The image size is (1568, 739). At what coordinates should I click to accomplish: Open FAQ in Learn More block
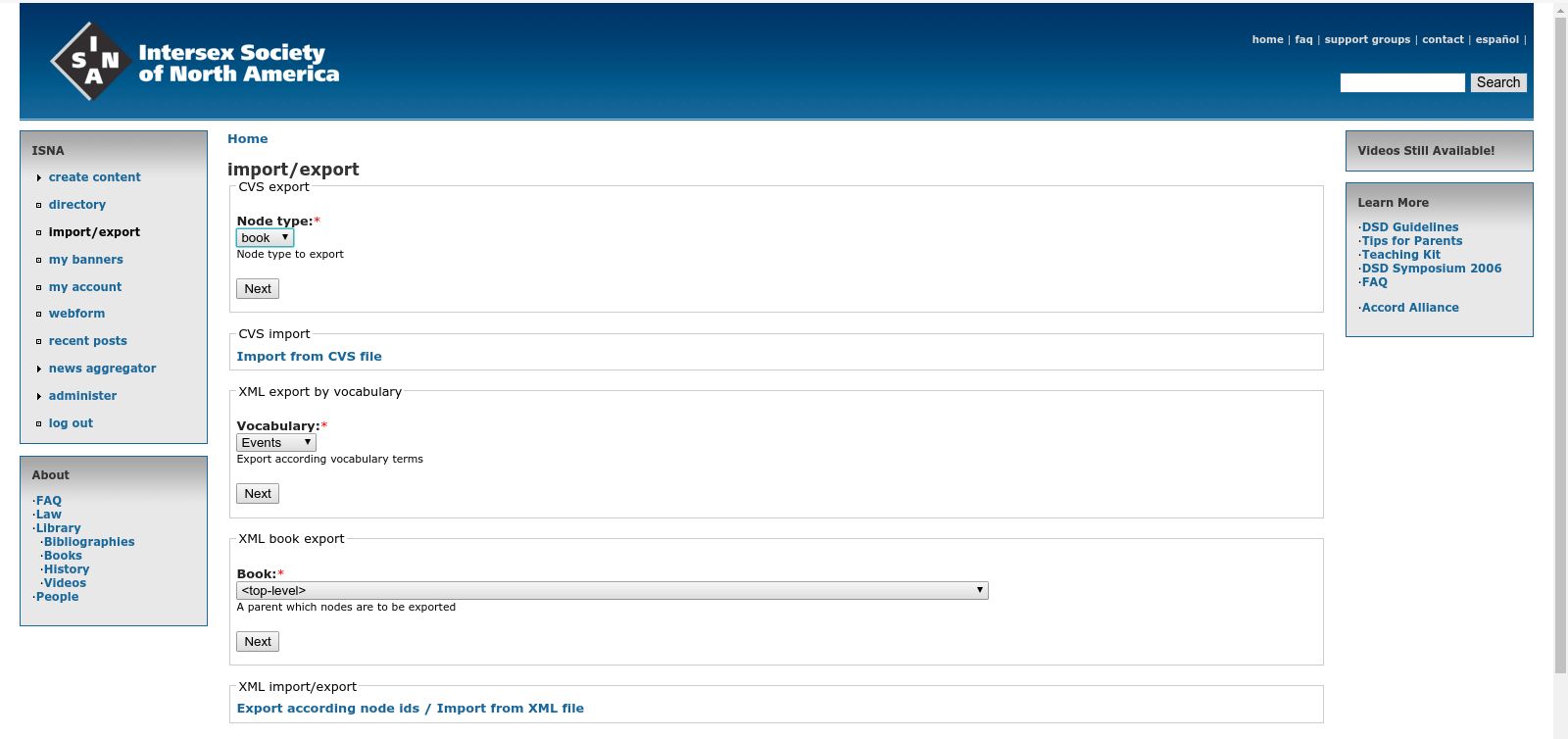(x=1375, y=282)
